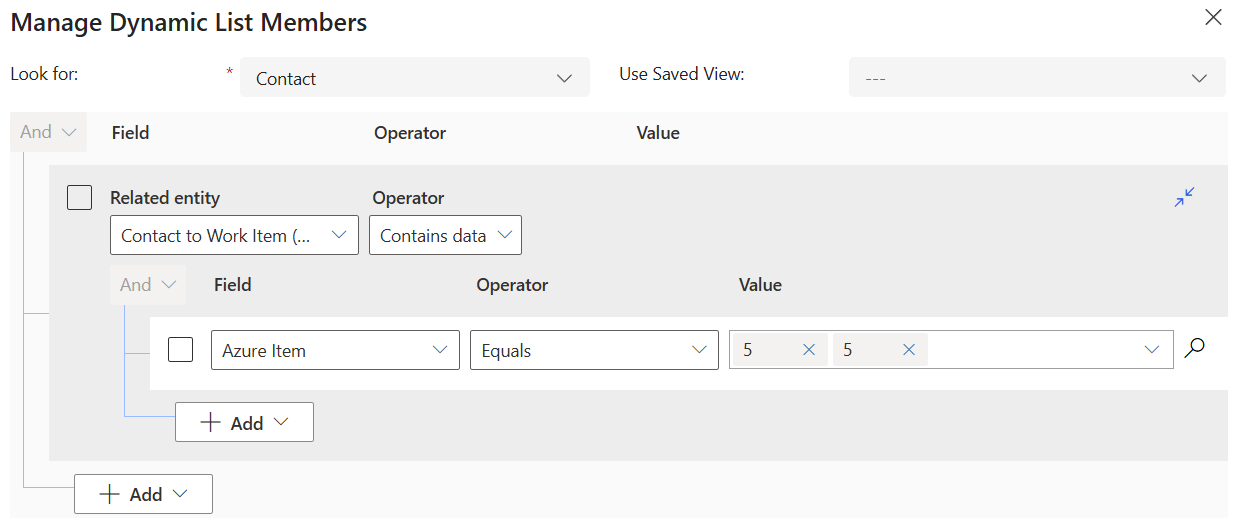Viewport: 1241px width, 518px height.
Task: Click the bottom outer Add button
Action: coord(143,494)
